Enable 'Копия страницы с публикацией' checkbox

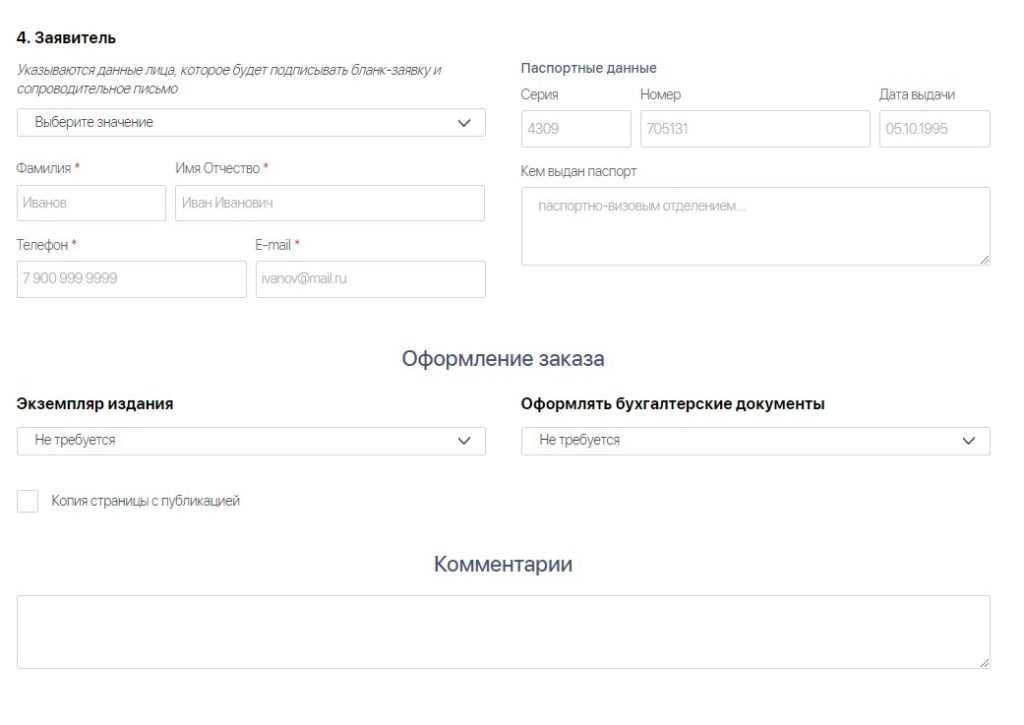(28, 501)
